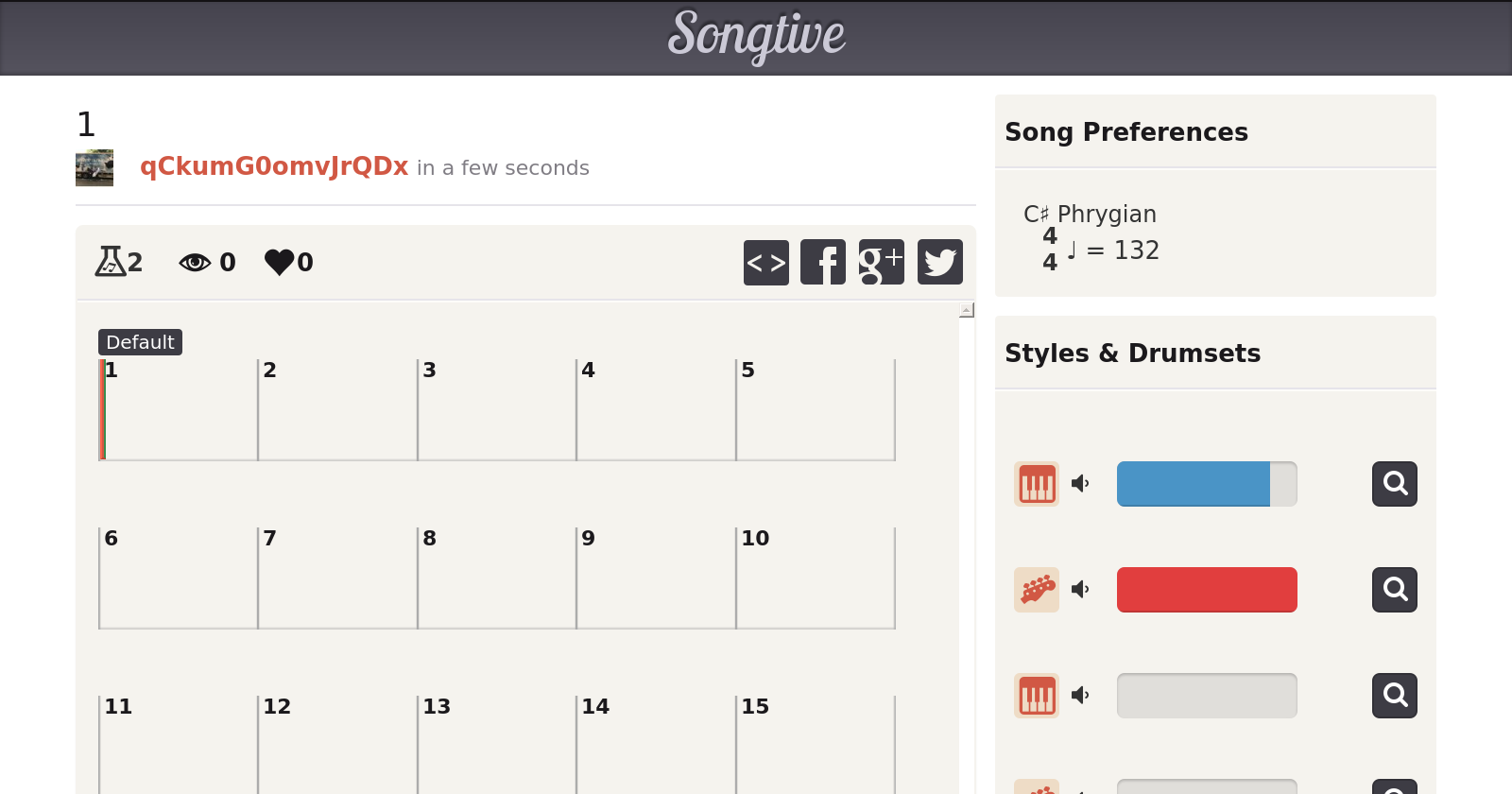Viewport: 1512px width, 794px height.
Task: Share the song on Twitter
Action: (x=939, y=262)
